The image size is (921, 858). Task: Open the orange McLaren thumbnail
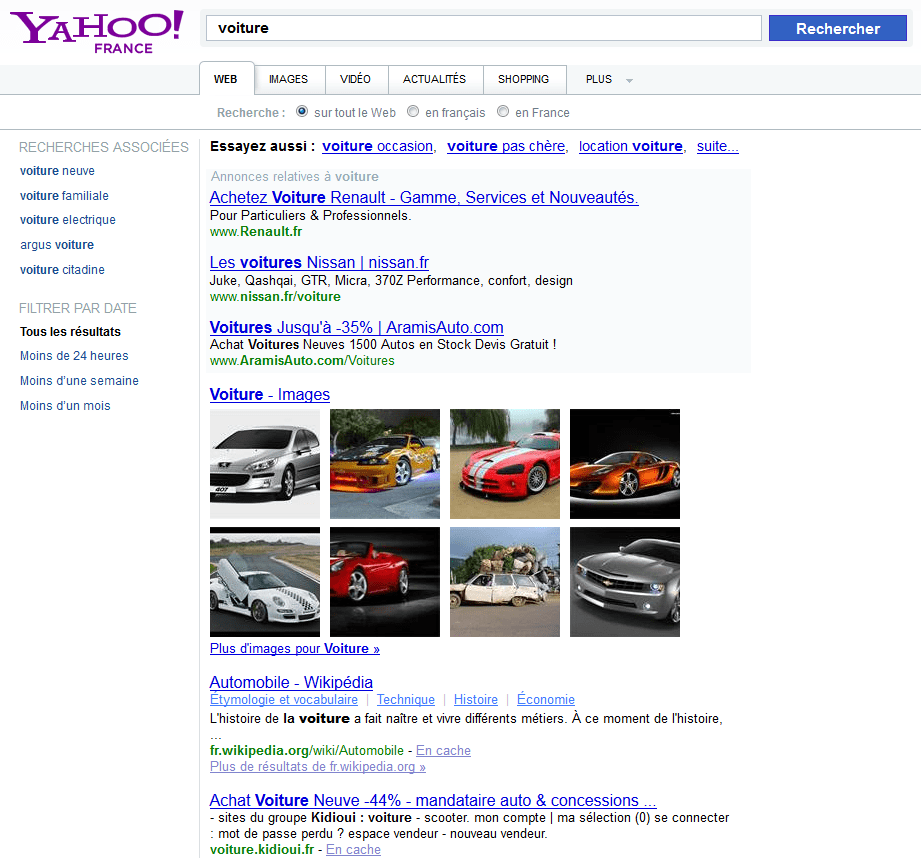[625, 464]
